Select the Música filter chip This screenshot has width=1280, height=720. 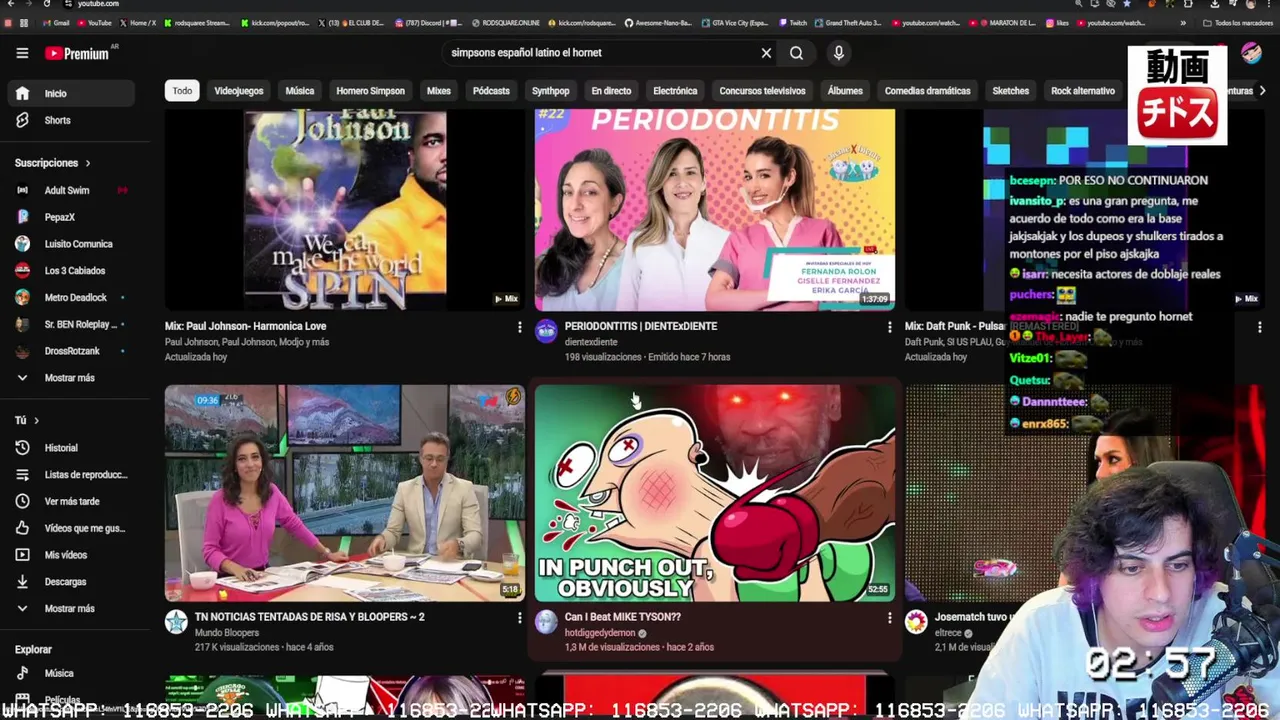[300, 91]
